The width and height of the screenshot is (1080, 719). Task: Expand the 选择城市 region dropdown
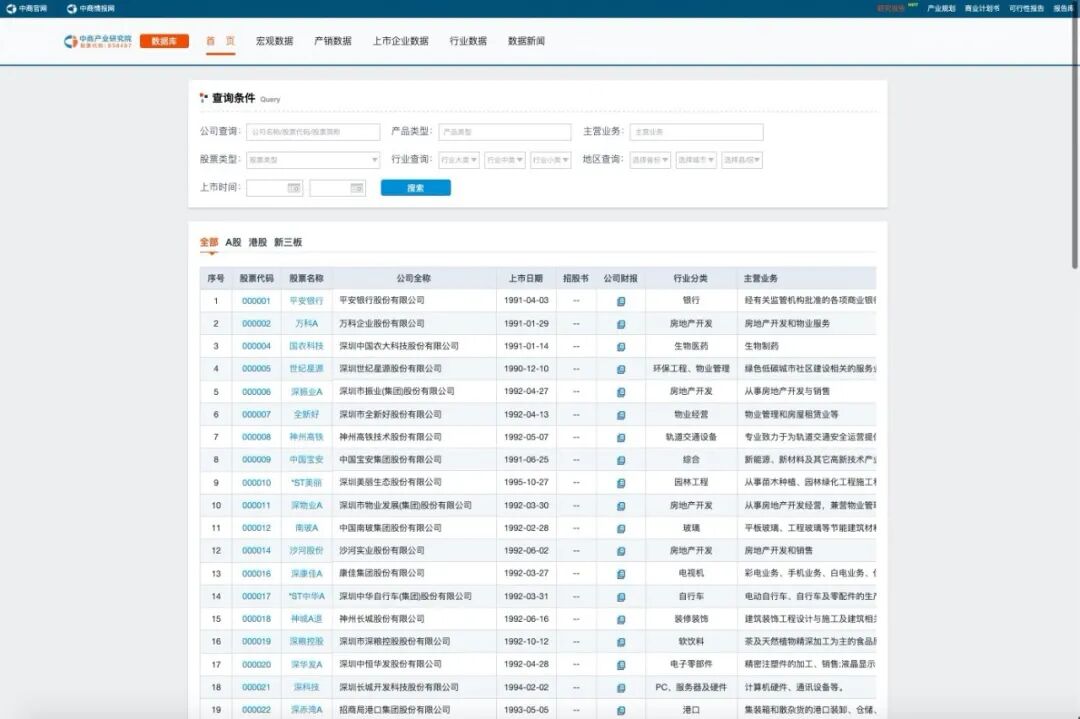point(696,160)
